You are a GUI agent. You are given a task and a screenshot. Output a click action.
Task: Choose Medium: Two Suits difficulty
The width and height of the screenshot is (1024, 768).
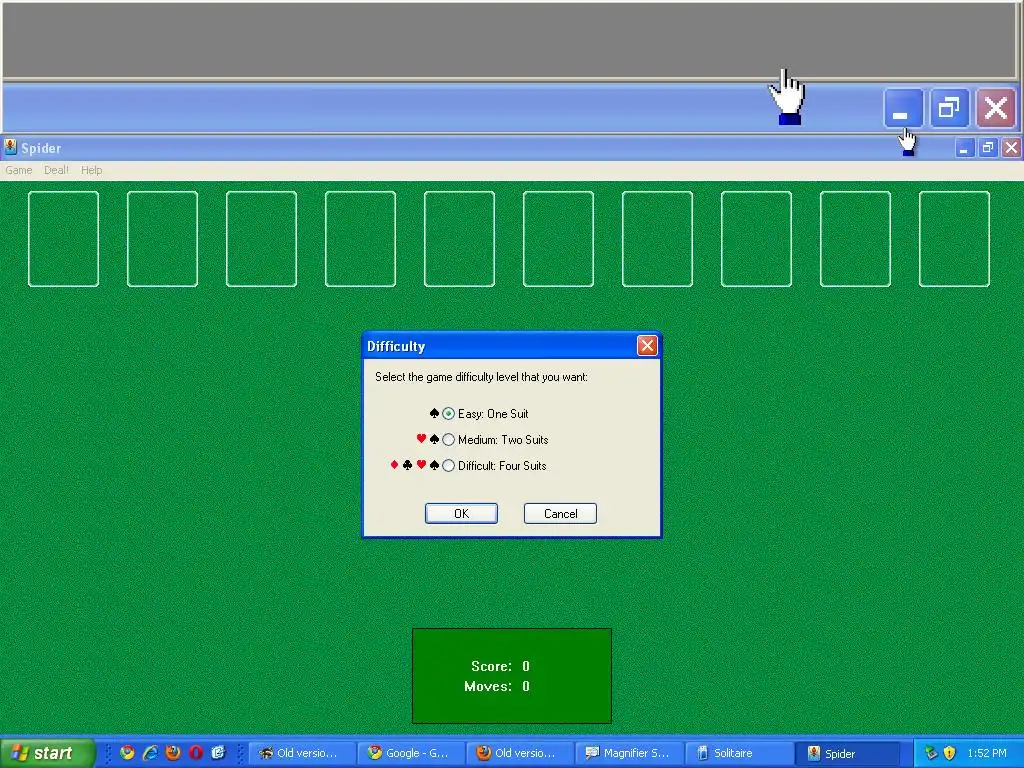[x=448, y=440]
